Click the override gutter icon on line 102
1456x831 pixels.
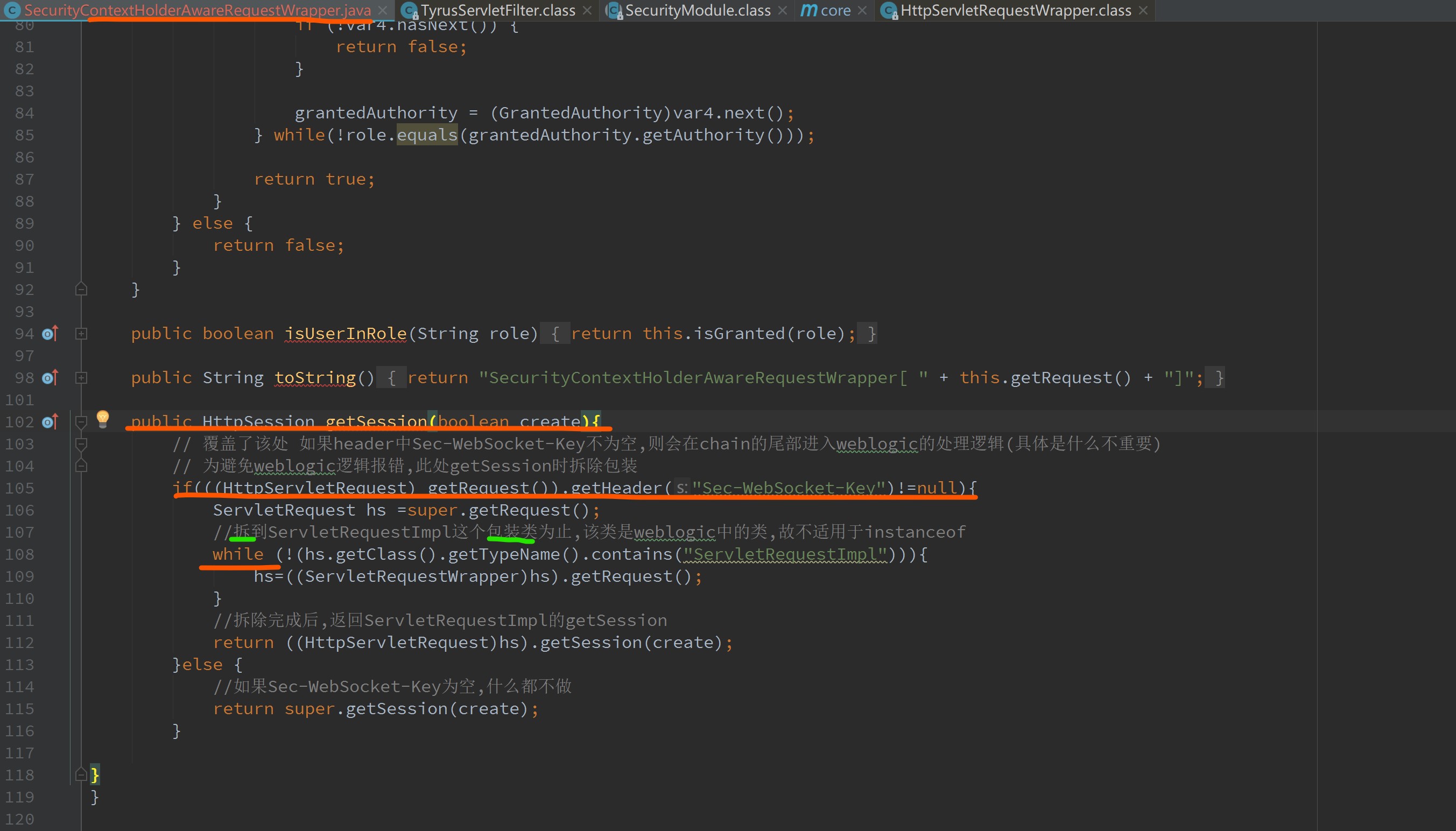tap(50, 422)
